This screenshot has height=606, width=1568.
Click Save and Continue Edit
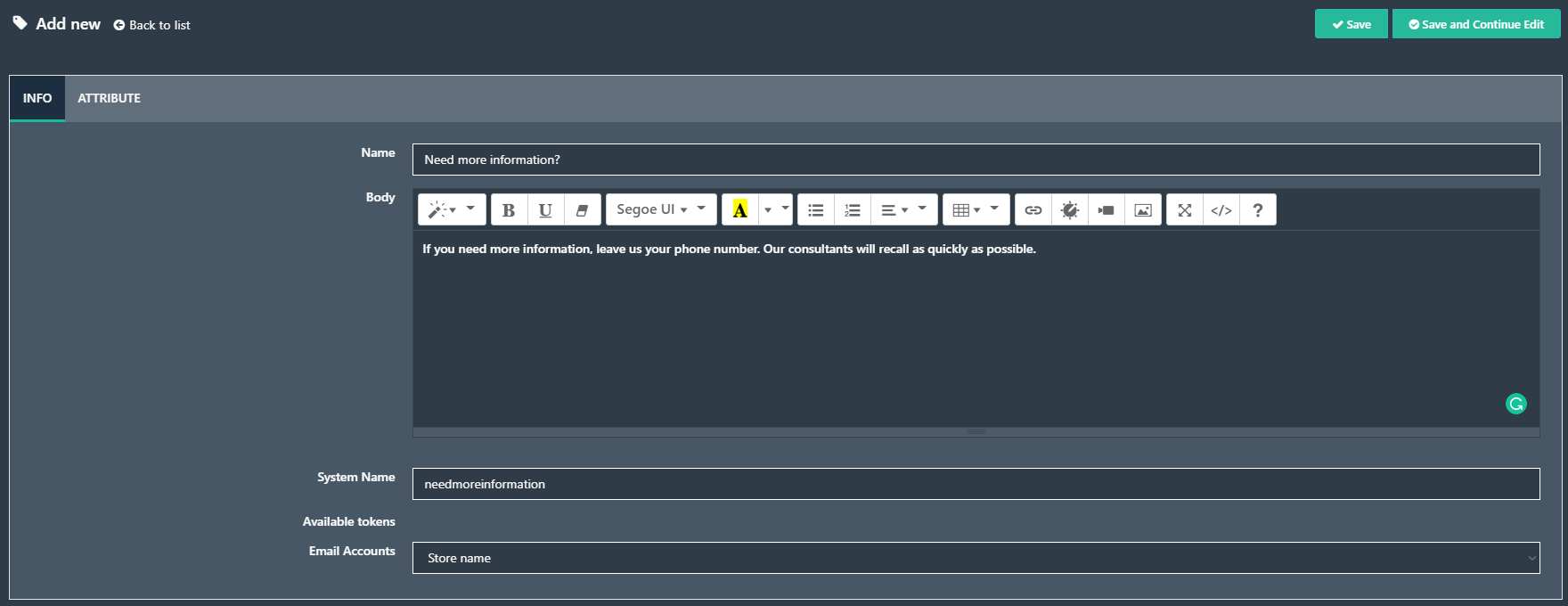coord(1476,24)
